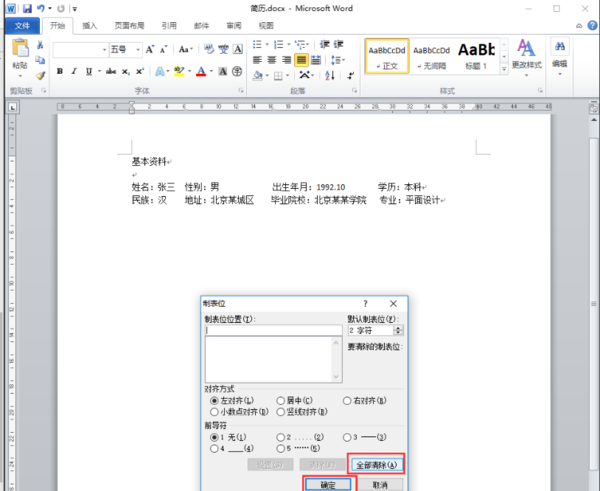The image size is (600, 491).
Task: Click the Cut scissors icon
Action: click(40, 45)
